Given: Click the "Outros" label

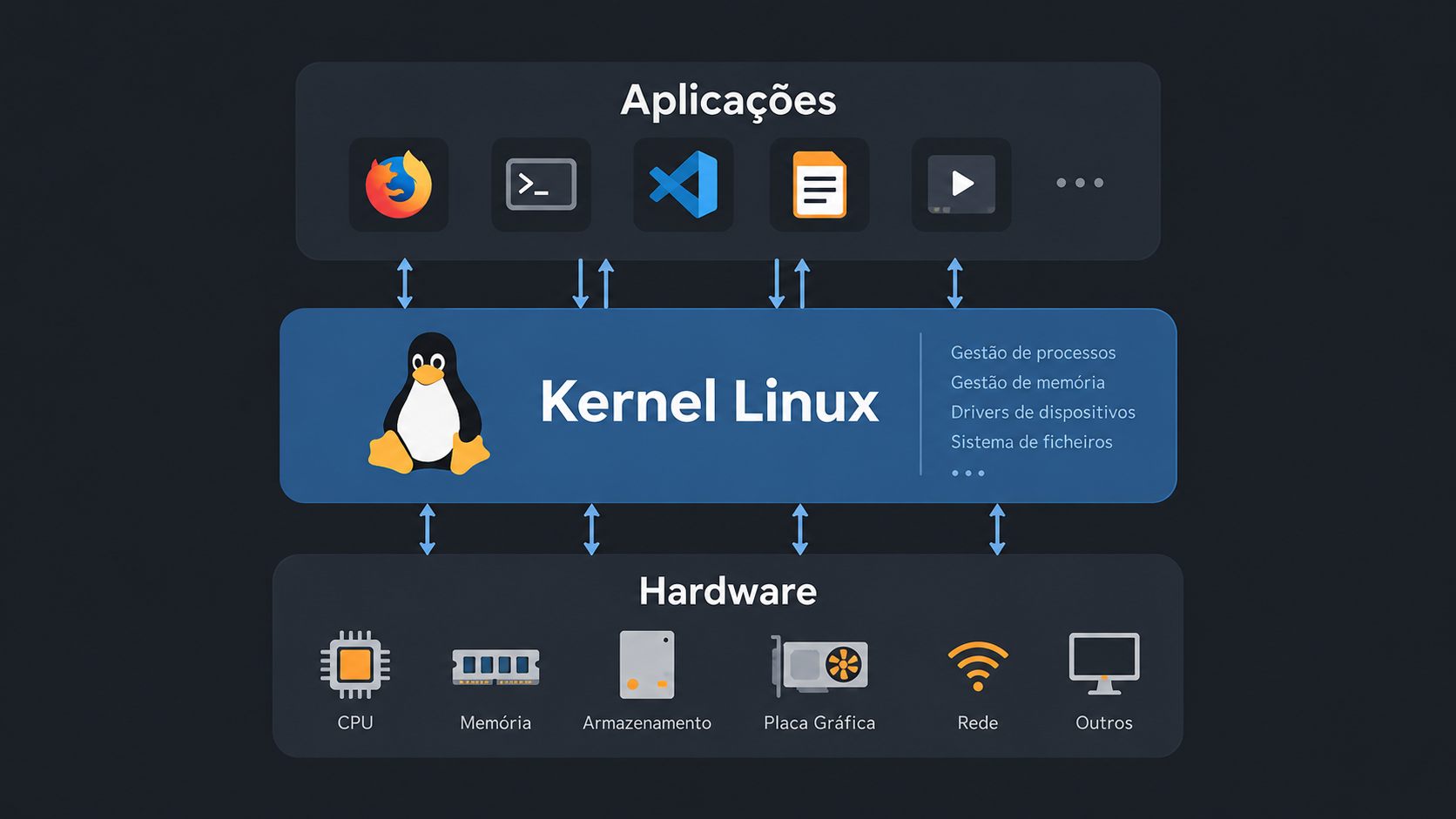Looking at the screenshot, I should click(x=1104, y=722).
